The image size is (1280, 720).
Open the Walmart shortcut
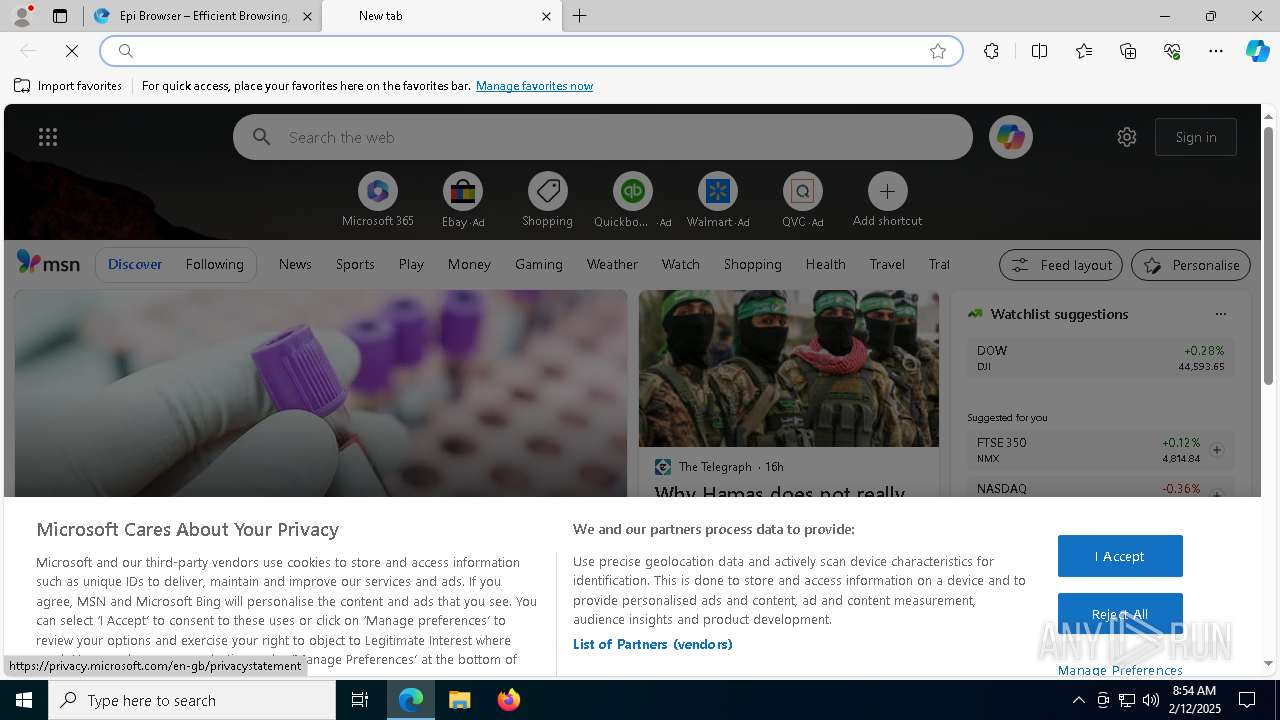coord(717,200)
